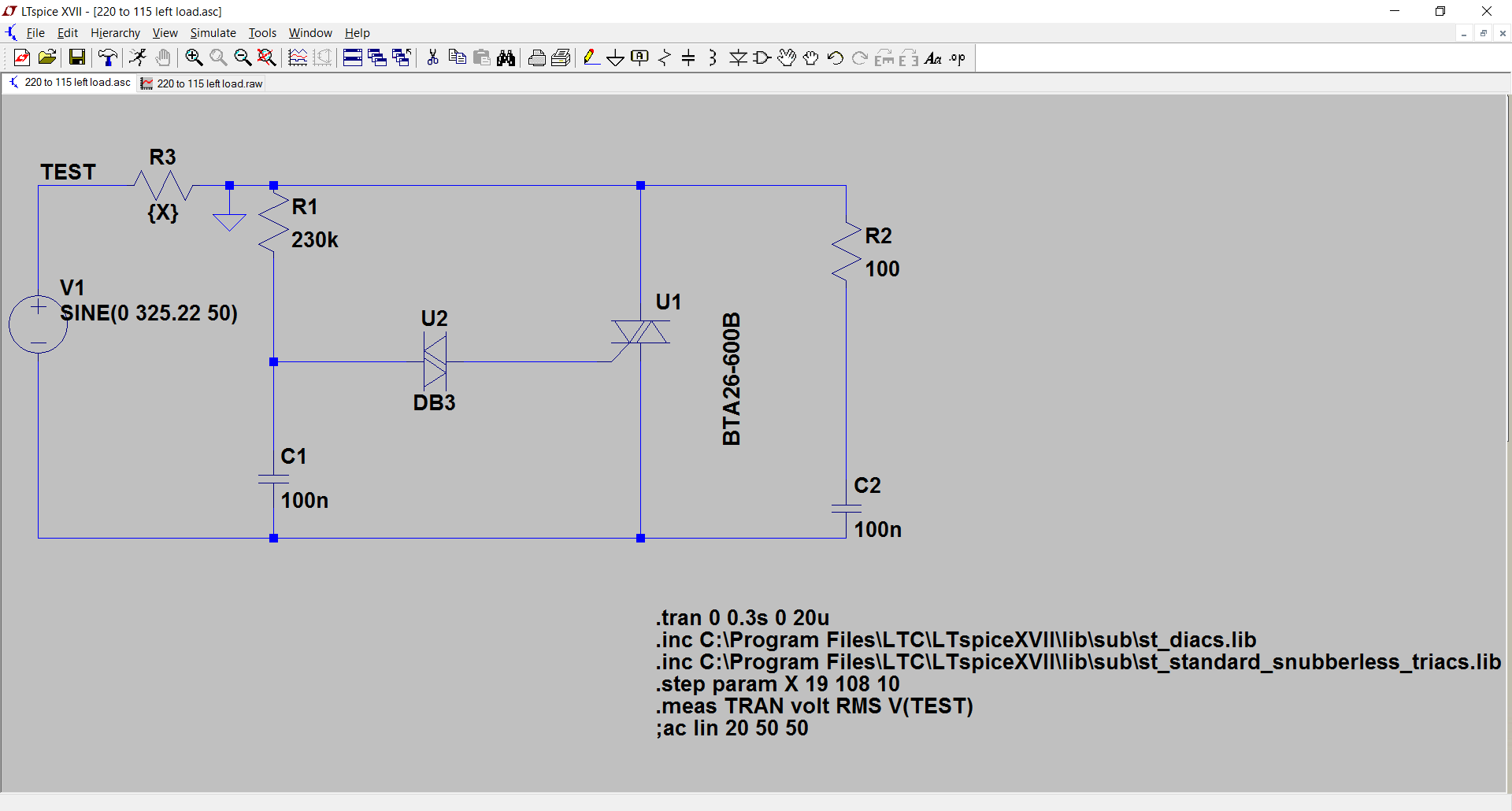This screenshot has width=1512, height=811.
Task: Place a Diode component
Action: point(739,57)
